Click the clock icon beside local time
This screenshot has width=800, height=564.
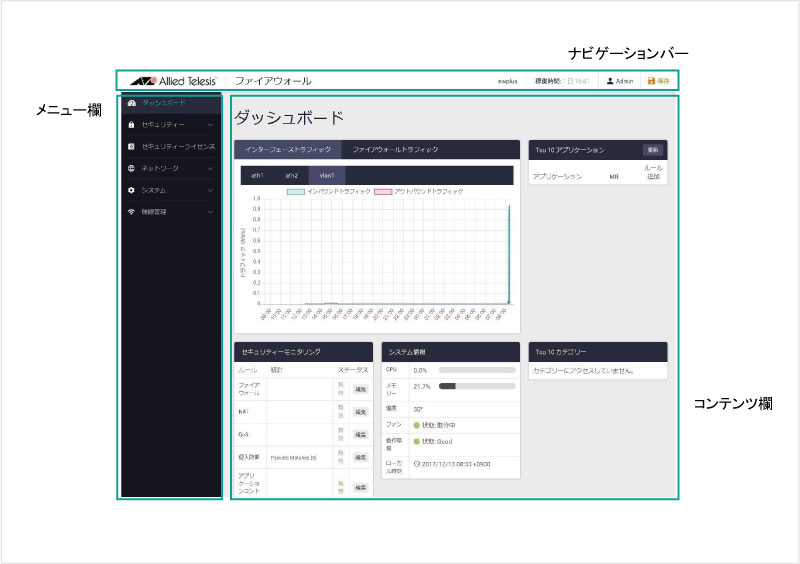[x=416, y=464]
